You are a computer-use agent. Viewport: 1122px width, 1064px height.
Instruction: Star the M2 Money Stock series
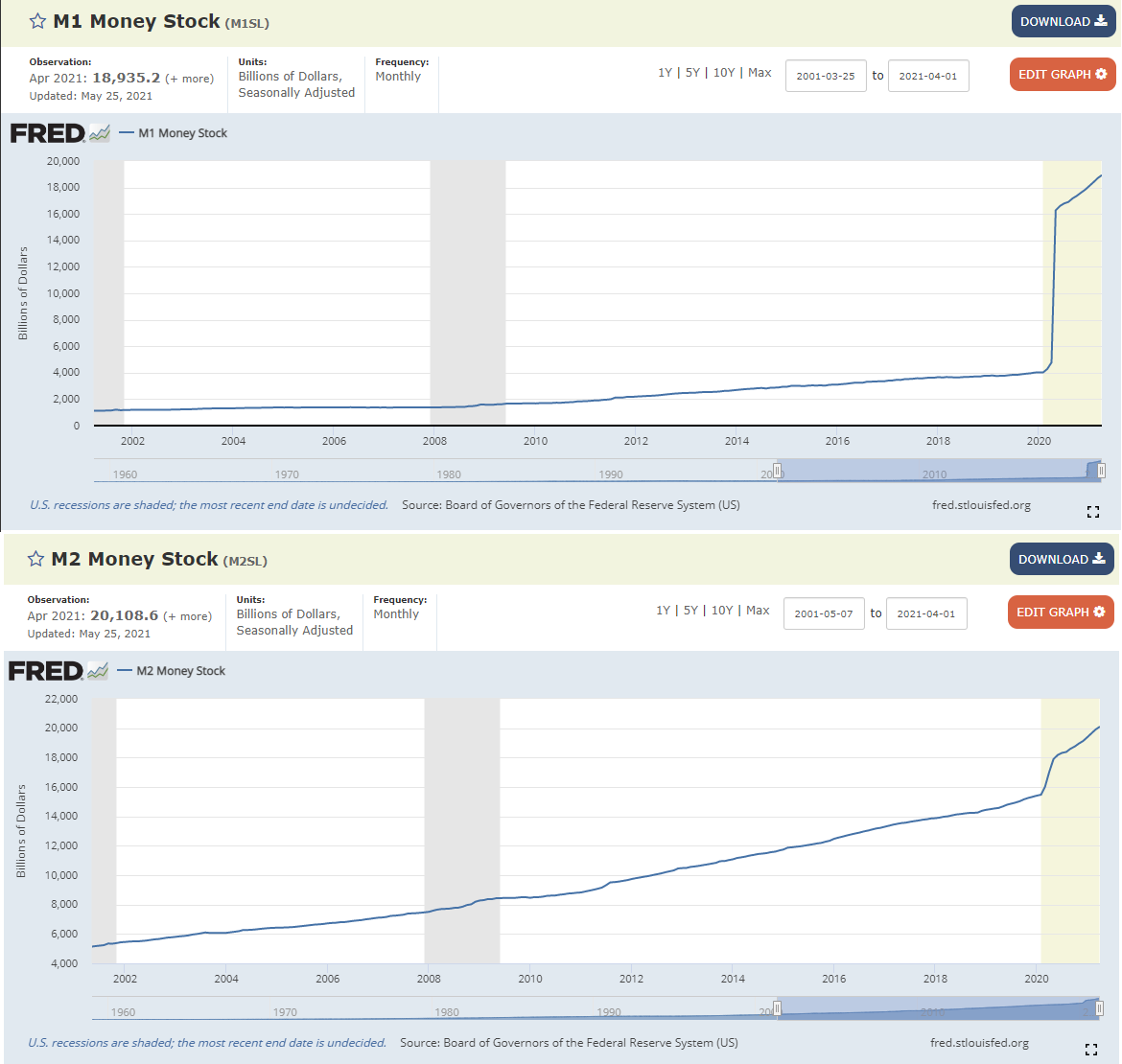[35, 559]
